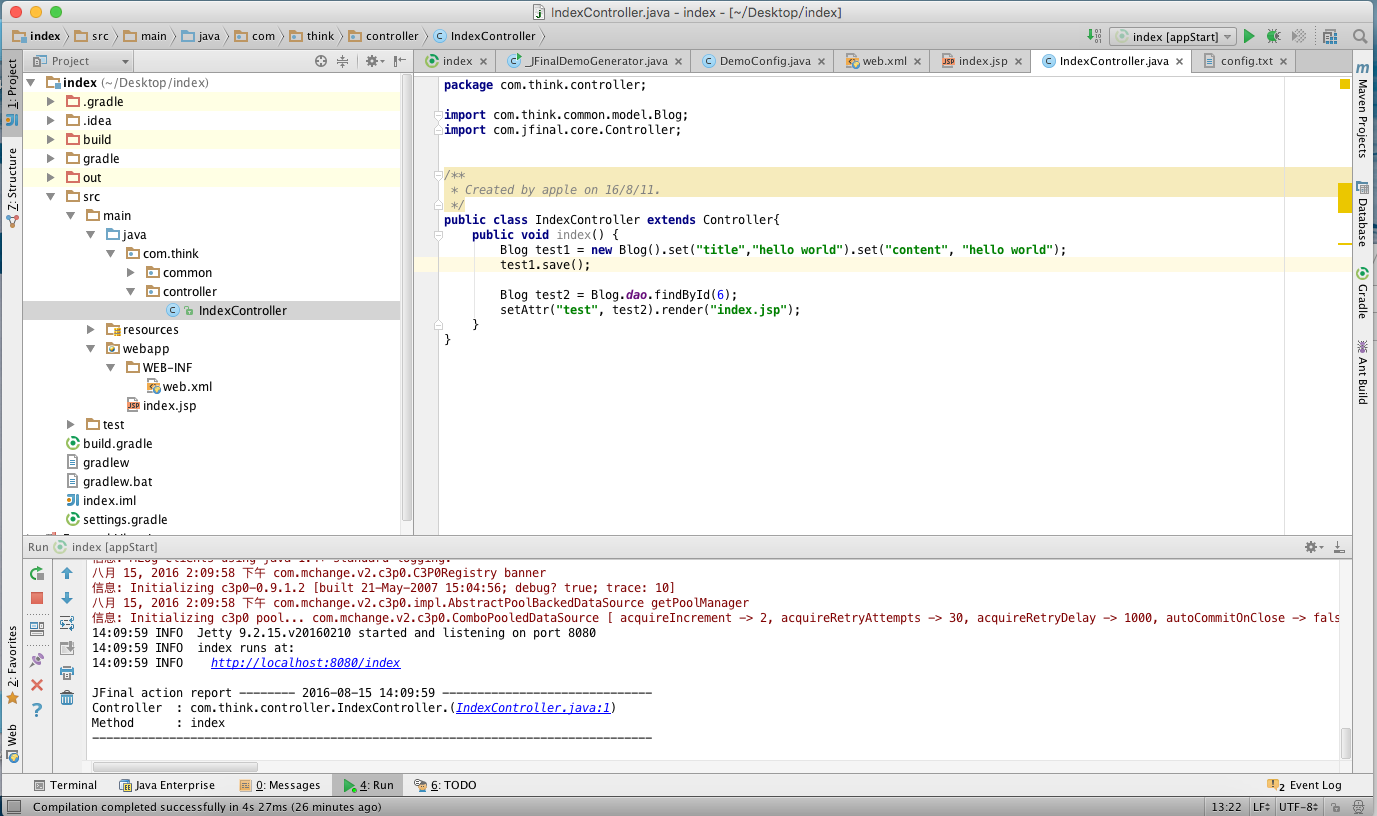Open the http://localhost:8080/index link

pyautogui.click(x=305, y=663)
